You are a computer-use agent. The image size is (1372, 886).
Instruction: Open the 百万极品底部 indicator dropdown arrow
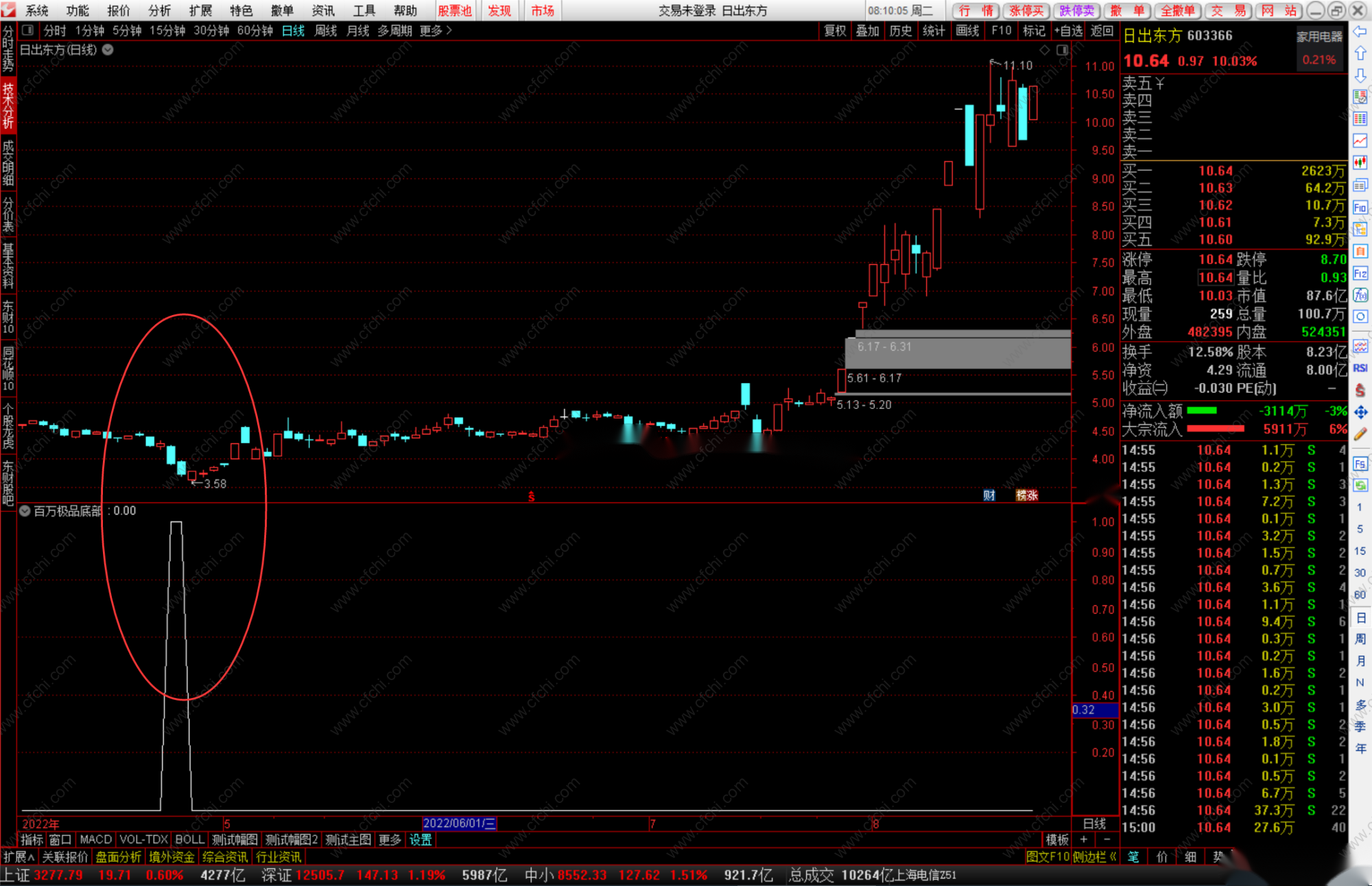[25, 511]
